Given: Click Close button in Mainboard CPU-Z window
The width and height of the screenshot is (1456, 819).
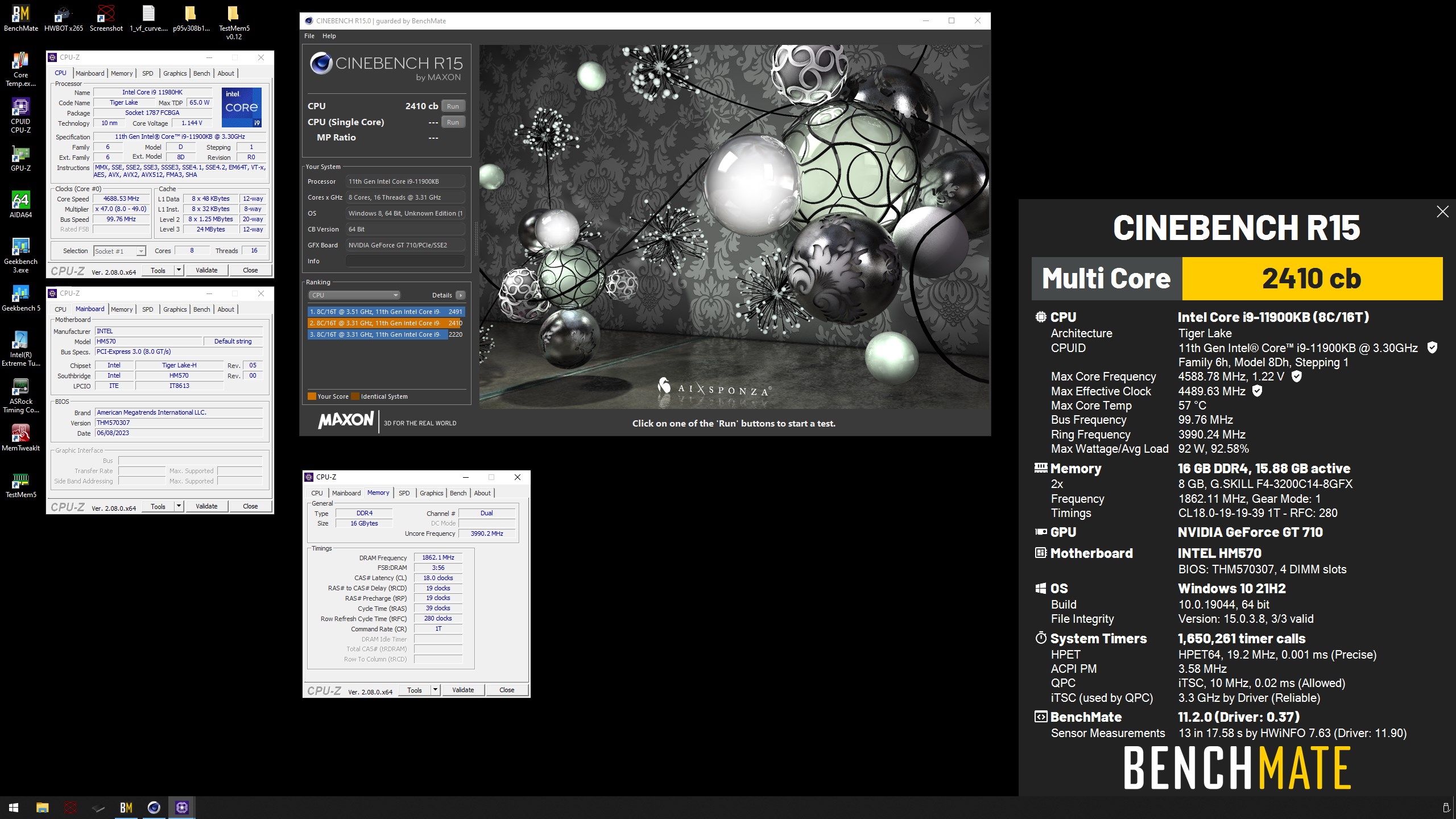Looking at the screenshot, I should tap(250, 506).
